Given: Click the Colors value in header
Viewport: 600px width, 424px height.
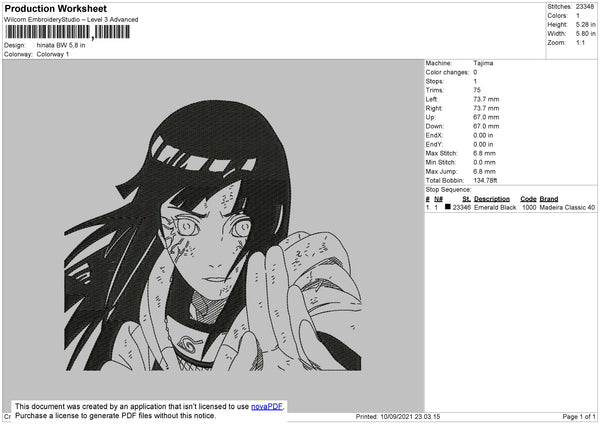Looking at the screenshot, I should pos(578,16).
